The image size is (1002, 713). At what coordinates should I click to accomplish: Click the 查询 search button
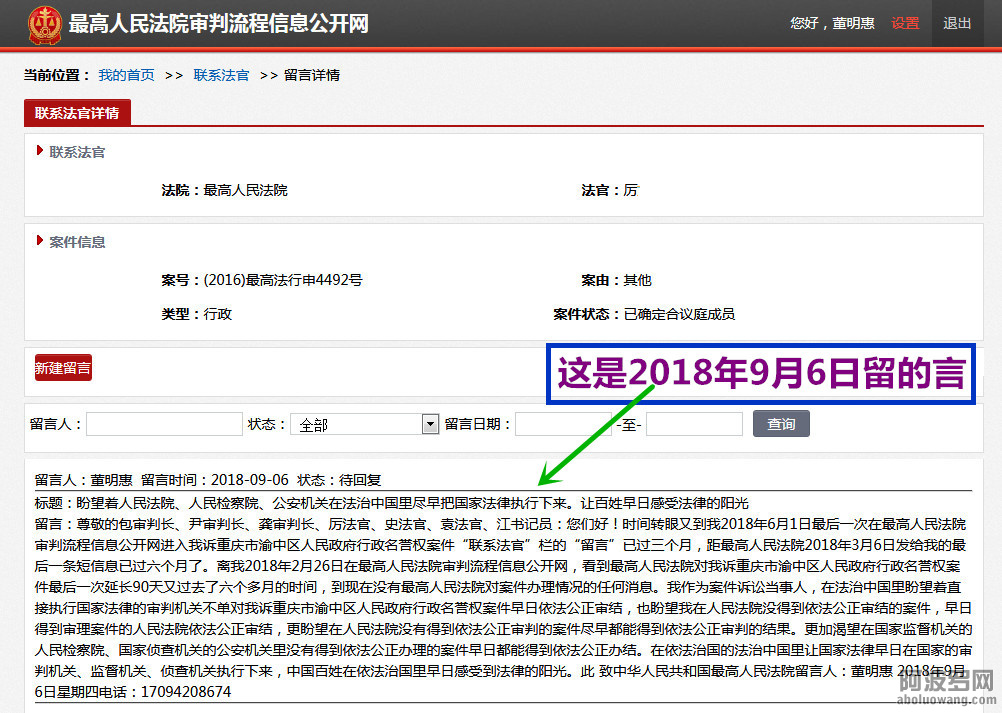point(781,424)
